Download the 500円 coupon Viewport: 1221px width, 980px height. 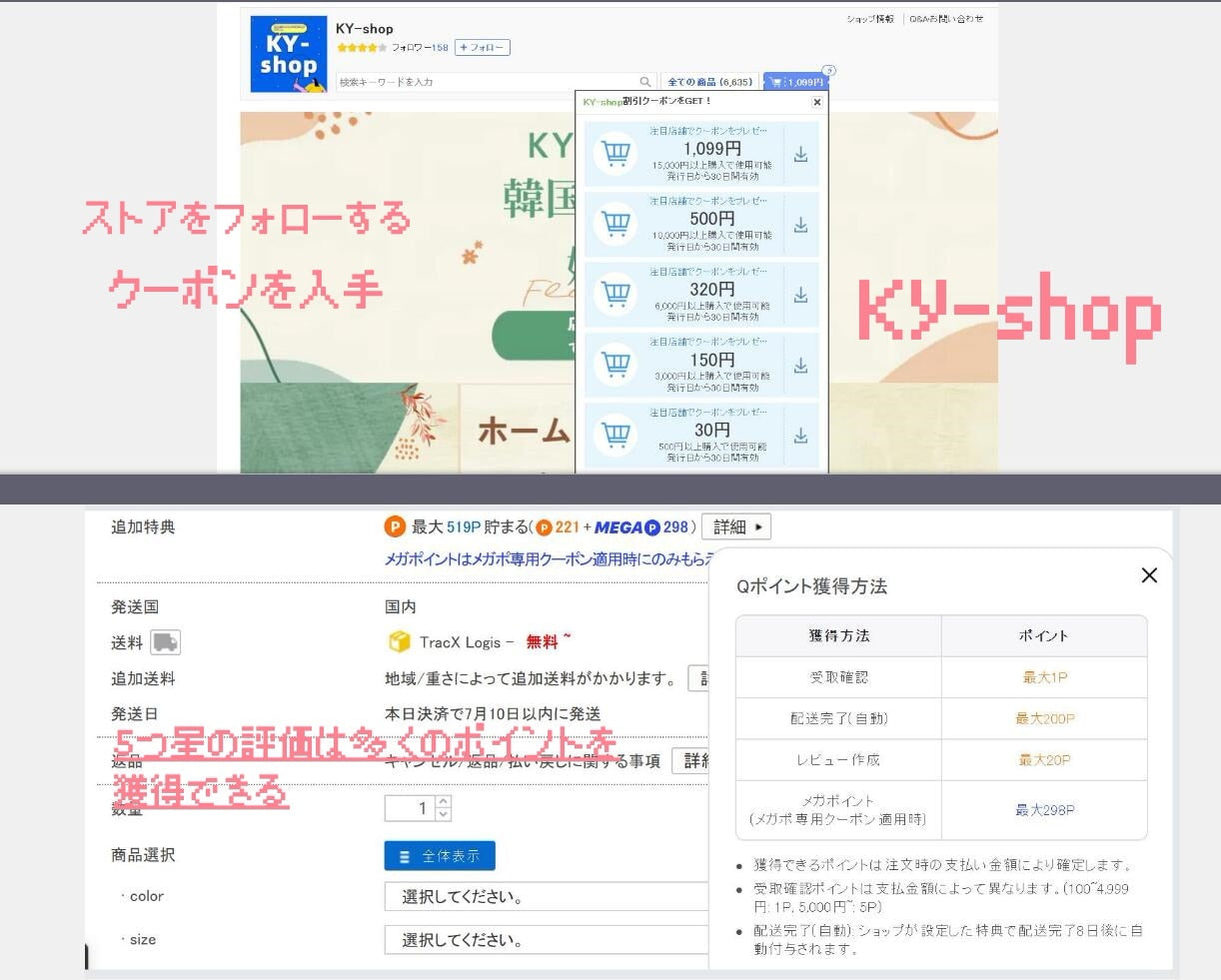(x=800, y=226)
